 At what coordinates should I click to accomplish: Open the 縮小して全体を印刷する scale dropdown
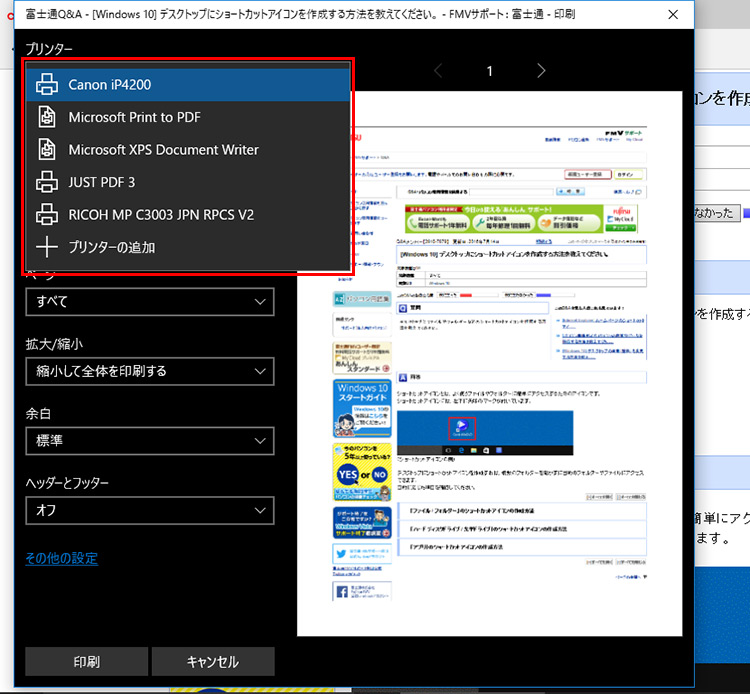(149, 371)
